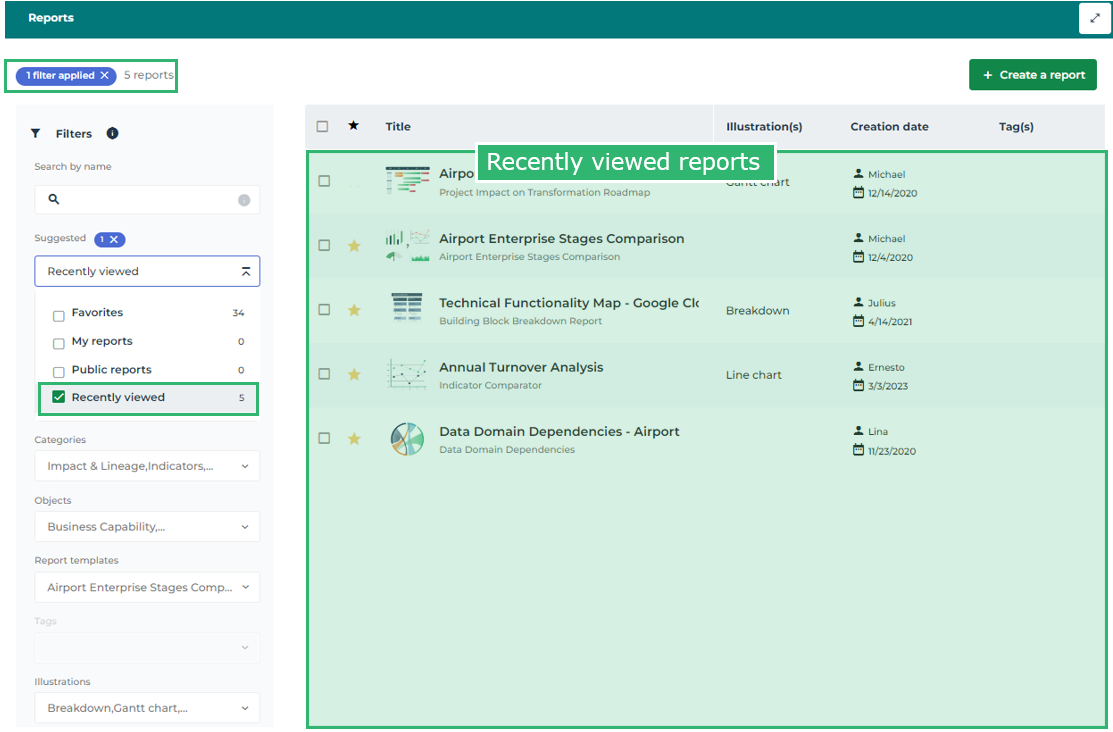Remove the applied filter via X
Image resolution: width=1113 pixels, height=732 pixels.
pyautogui.click(x=105, y=76)
